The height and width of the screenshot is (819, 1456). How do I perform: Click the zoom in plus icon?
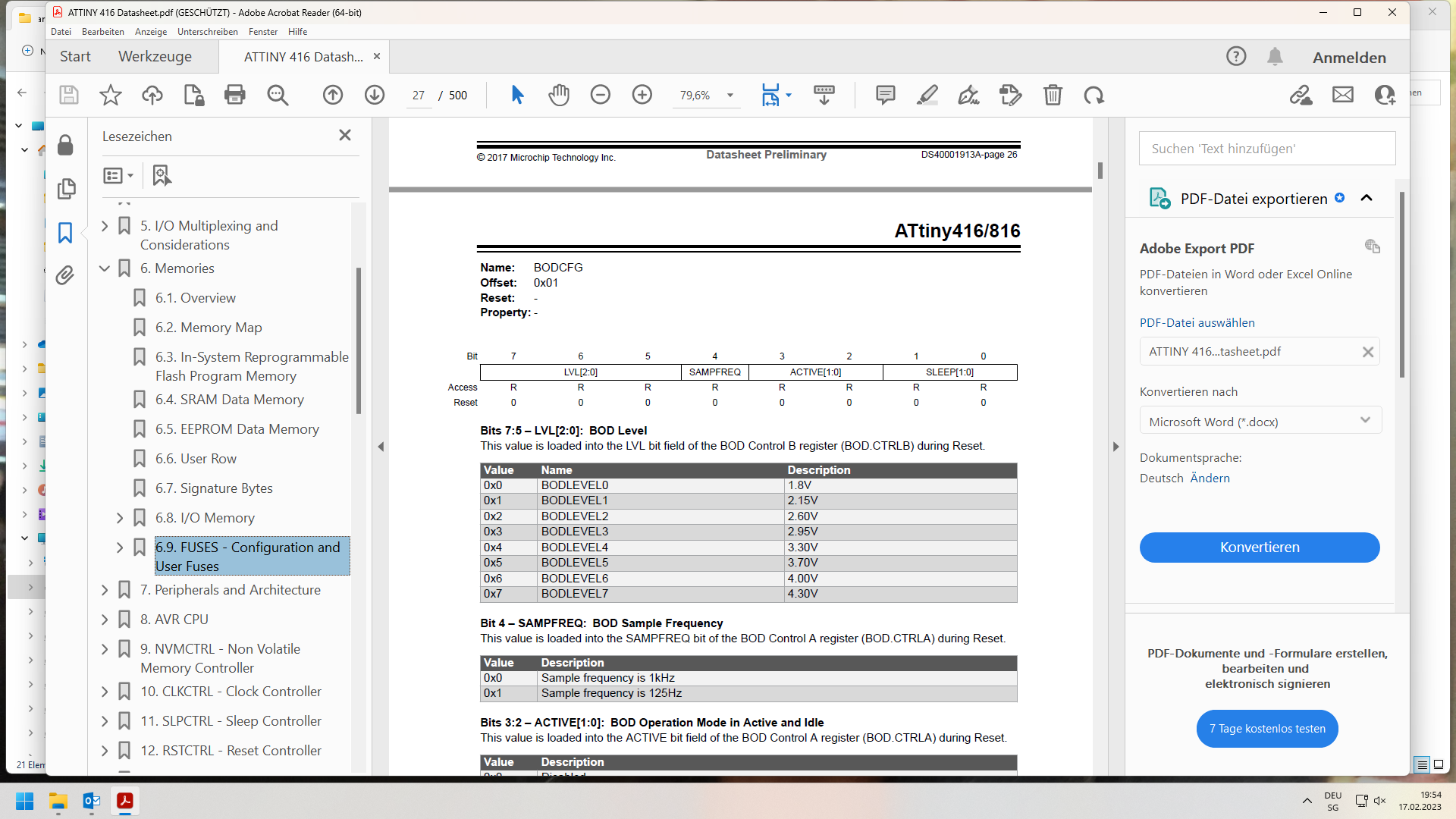[642, 95]
